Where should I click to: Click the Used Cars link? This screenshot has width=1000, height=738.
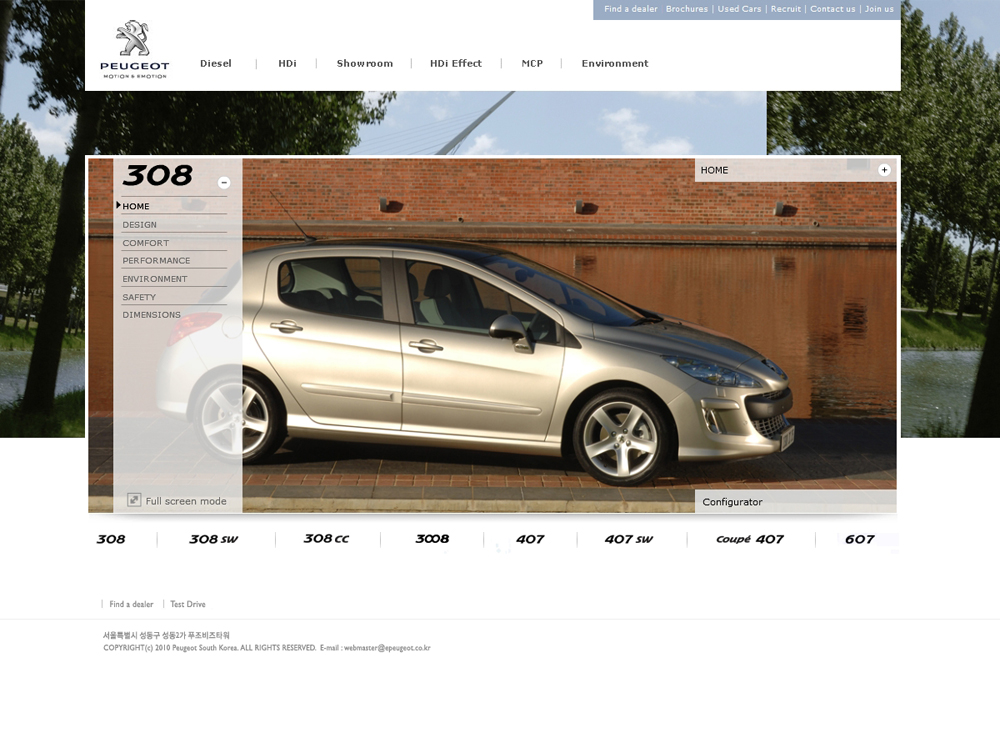point(739,9)
